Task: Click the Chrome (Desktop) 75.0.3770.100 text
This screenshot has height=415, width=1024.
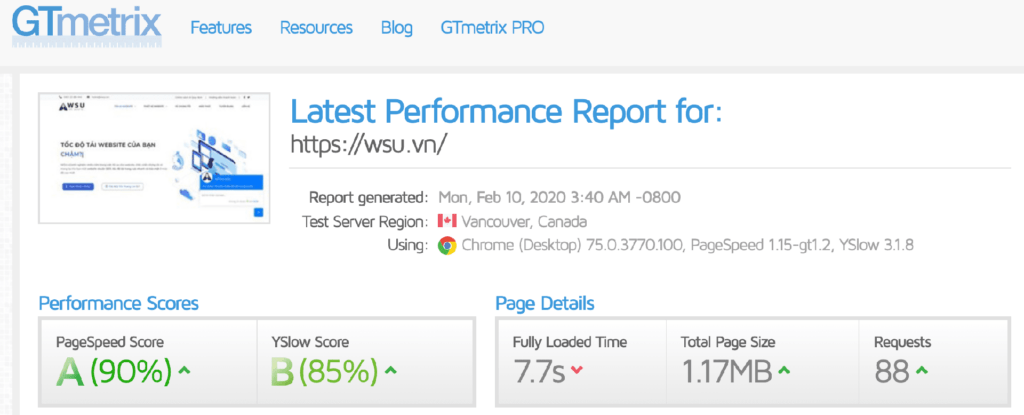Action: [x=572, y=246]
